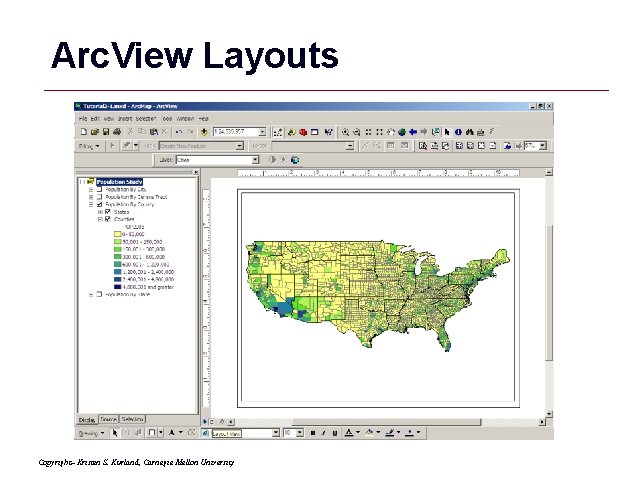Expand the Population By Census Tract group
Screen dimensions: 640x480
91,197
